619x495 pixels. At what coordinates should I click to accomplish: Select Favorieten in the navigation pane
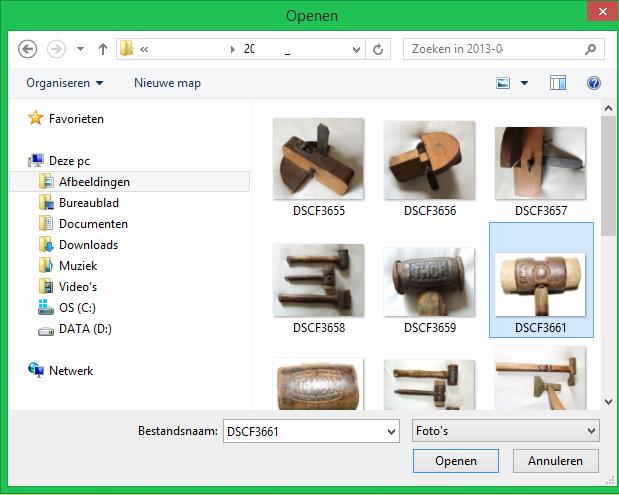click(76, 119)
